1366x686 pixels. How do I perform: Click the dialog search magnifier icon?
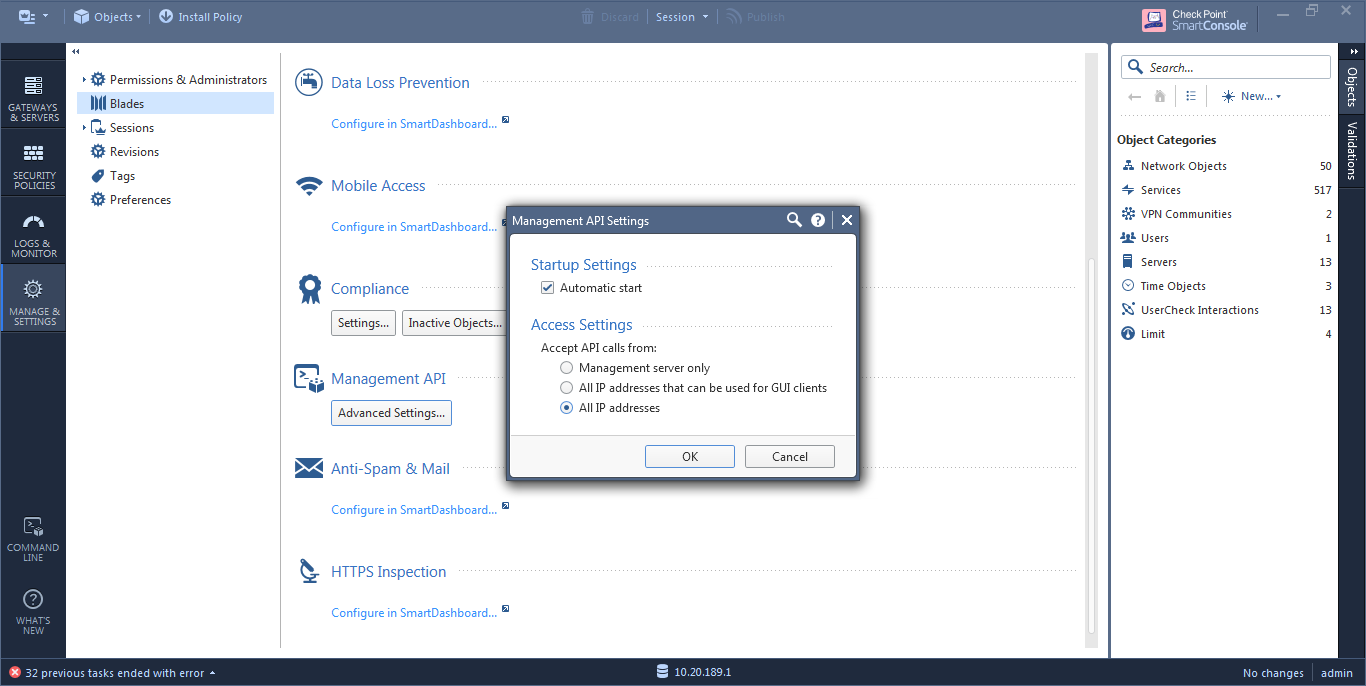[794, 220]
